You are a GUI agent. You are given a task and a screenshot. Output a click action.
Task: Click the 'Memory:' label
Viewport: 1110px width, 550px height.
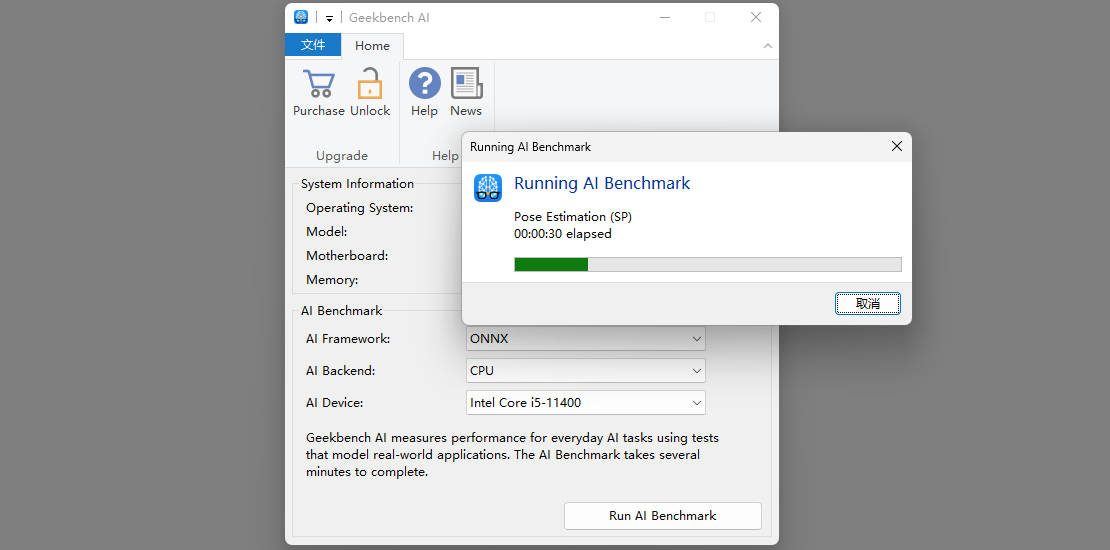tap(332, 280)
